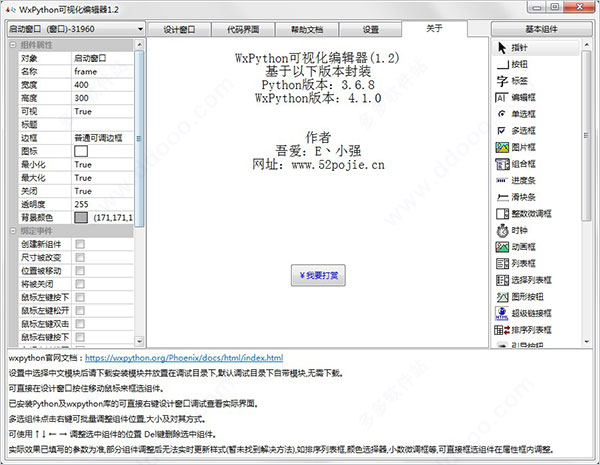Change the 最大化 True value
The width and height of the screenshot is (600, 465).
(x=103, y=178)
